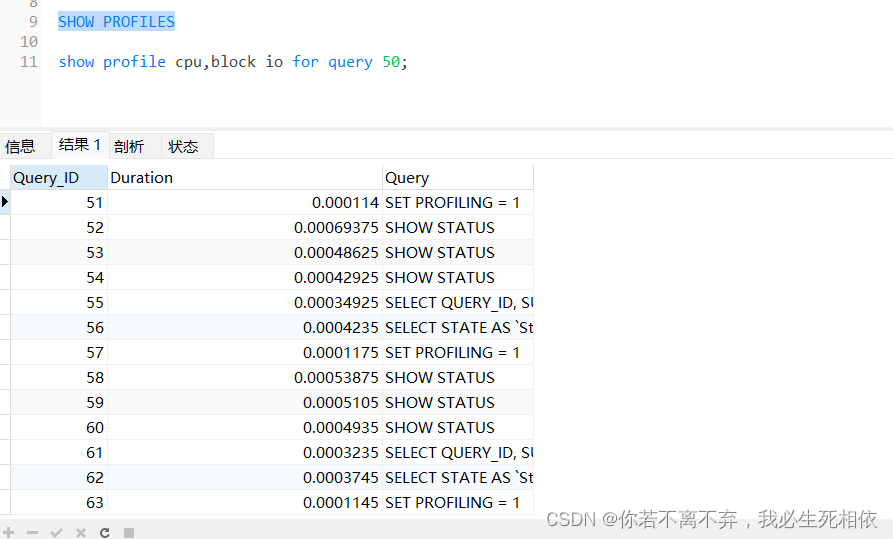Click Duration value 0.0001175

coord(245,353)
